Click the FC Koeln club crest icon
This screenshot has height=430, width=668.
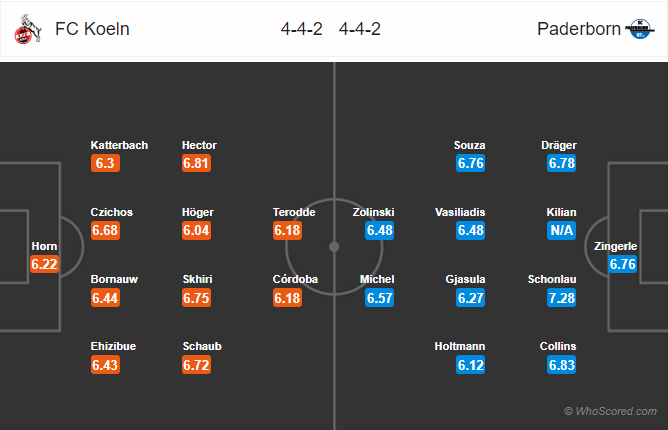28,29
